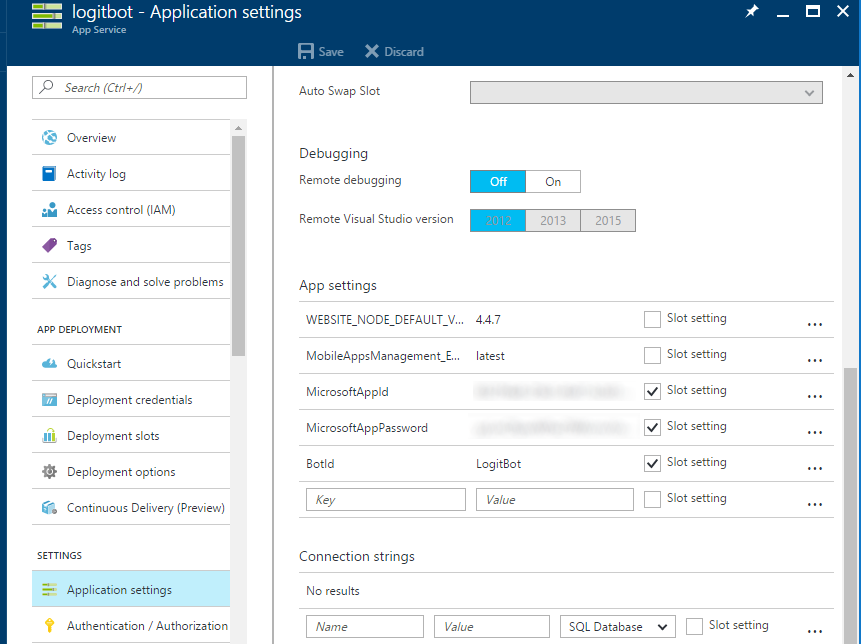Go to Deployment slots
This screenshot has height=644, width=861.
pos(131,435)
